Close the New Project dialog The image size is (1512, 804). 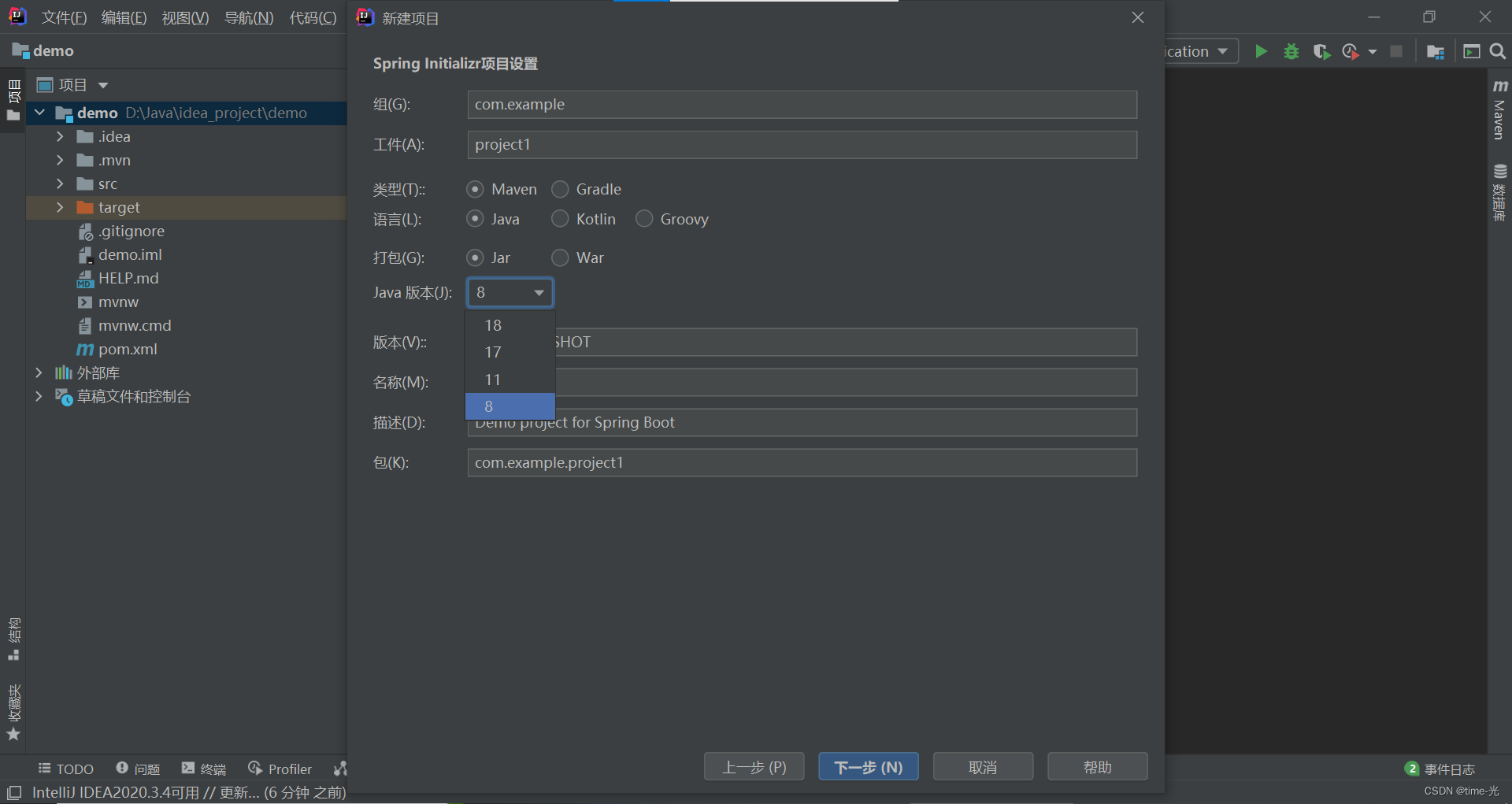tap(1137, 17)
